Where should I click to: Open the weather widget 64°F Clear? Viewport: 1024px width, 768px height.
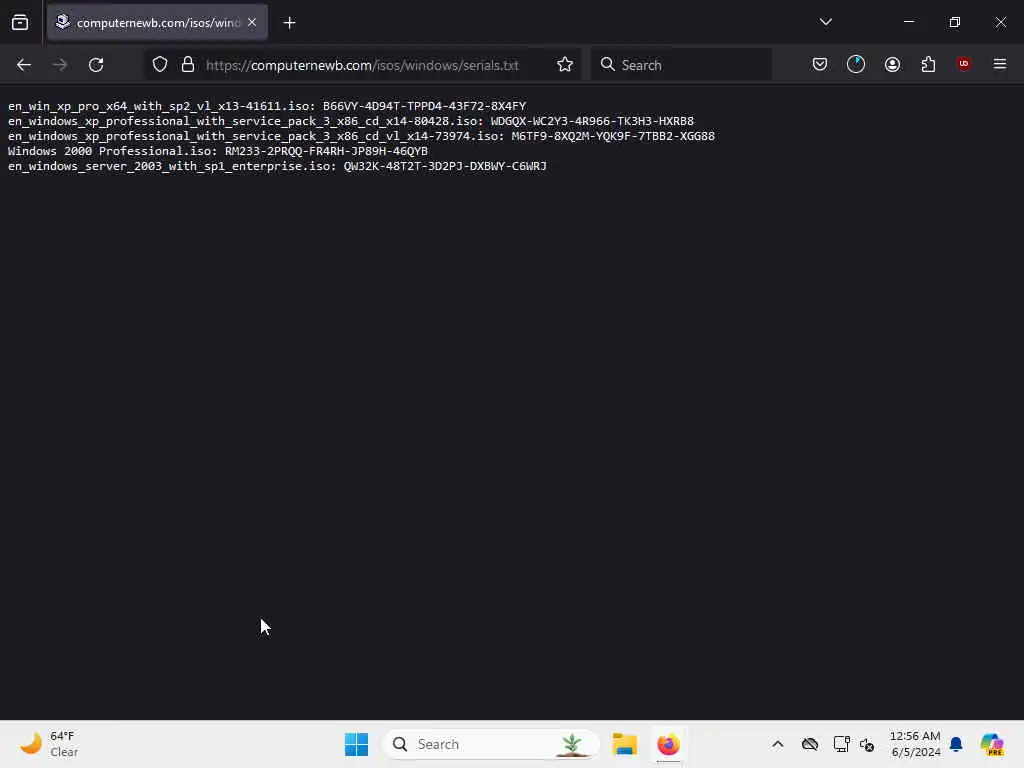tap(50, 744)
